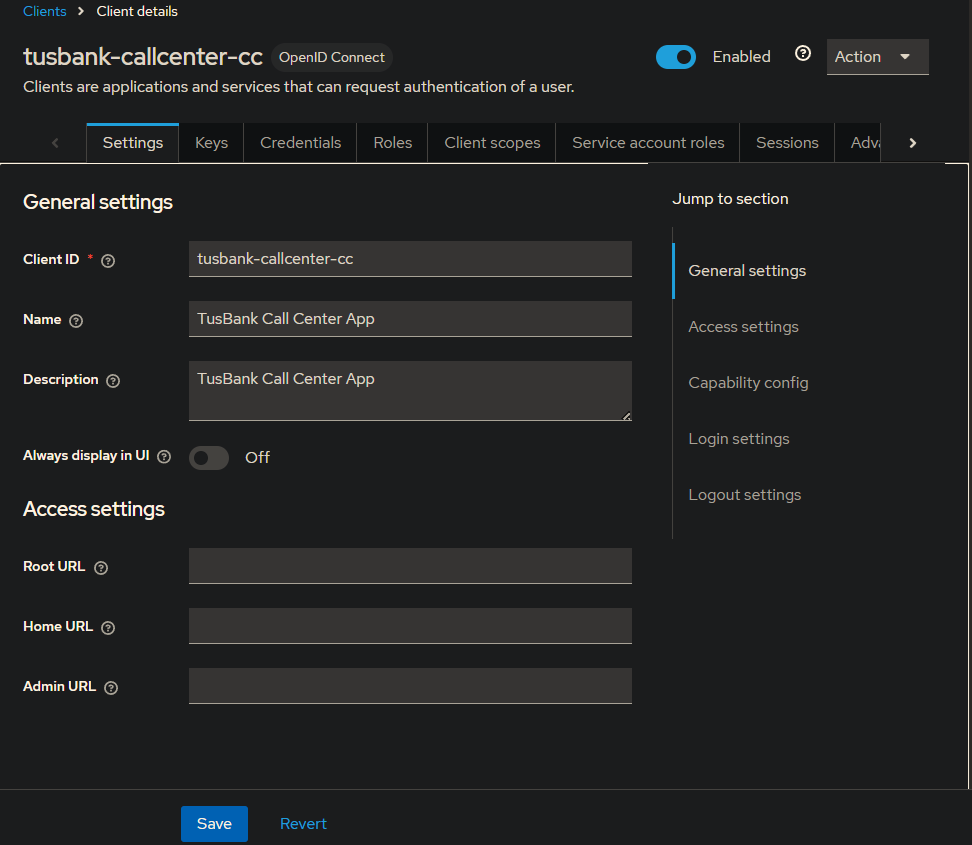Click the Name input field
Image resolution: width=972 pixels, height=845 pixels.
point(410,319)
